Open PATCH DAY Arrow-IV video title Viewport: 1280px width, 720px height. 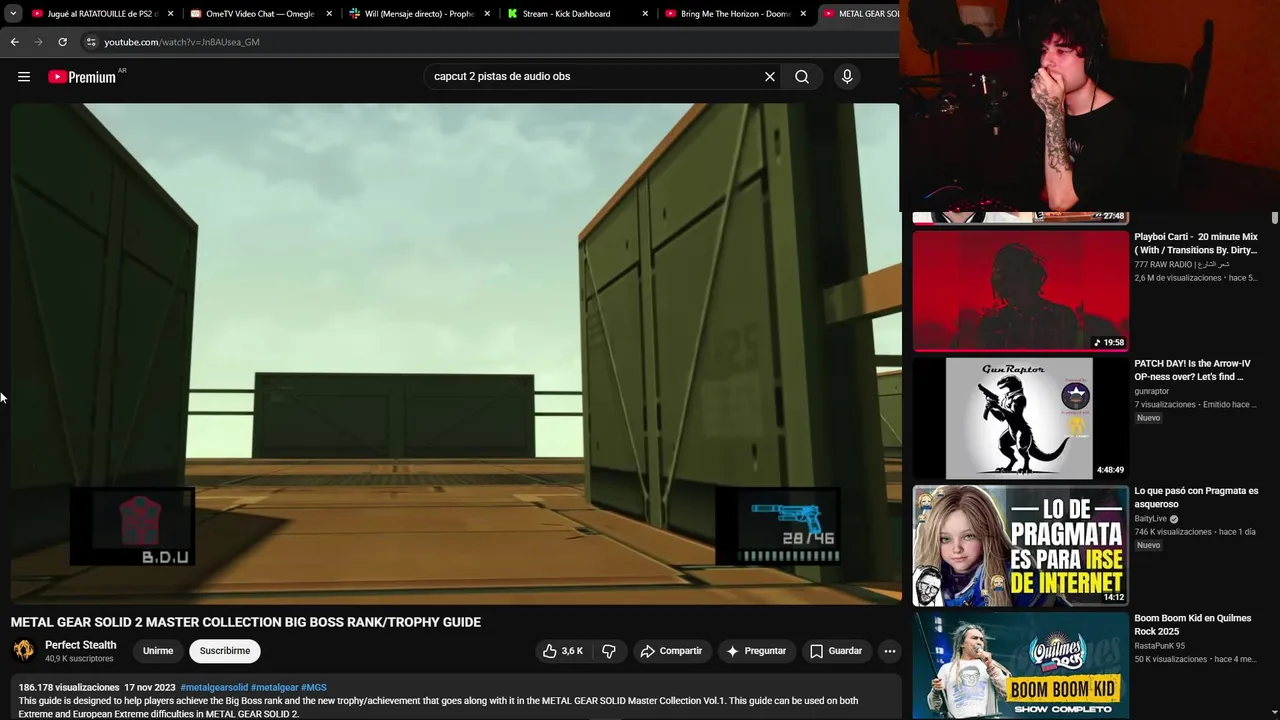pyautogui.click(x=1192, y=370)
